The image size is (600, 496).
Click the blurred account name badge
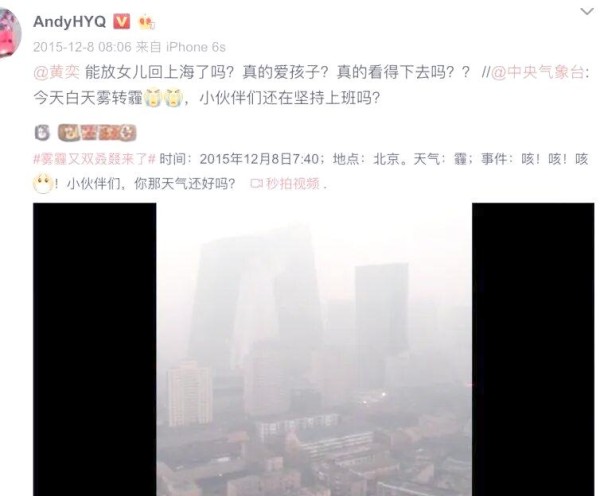click(x=97, y=133)
